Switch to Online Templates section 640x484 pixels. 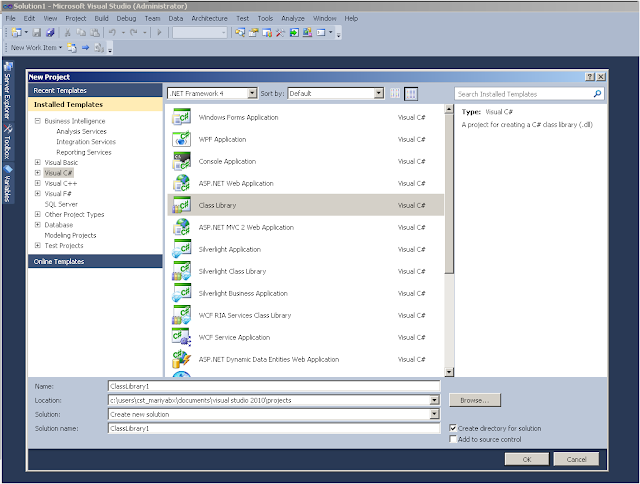(x=95, y=261)
